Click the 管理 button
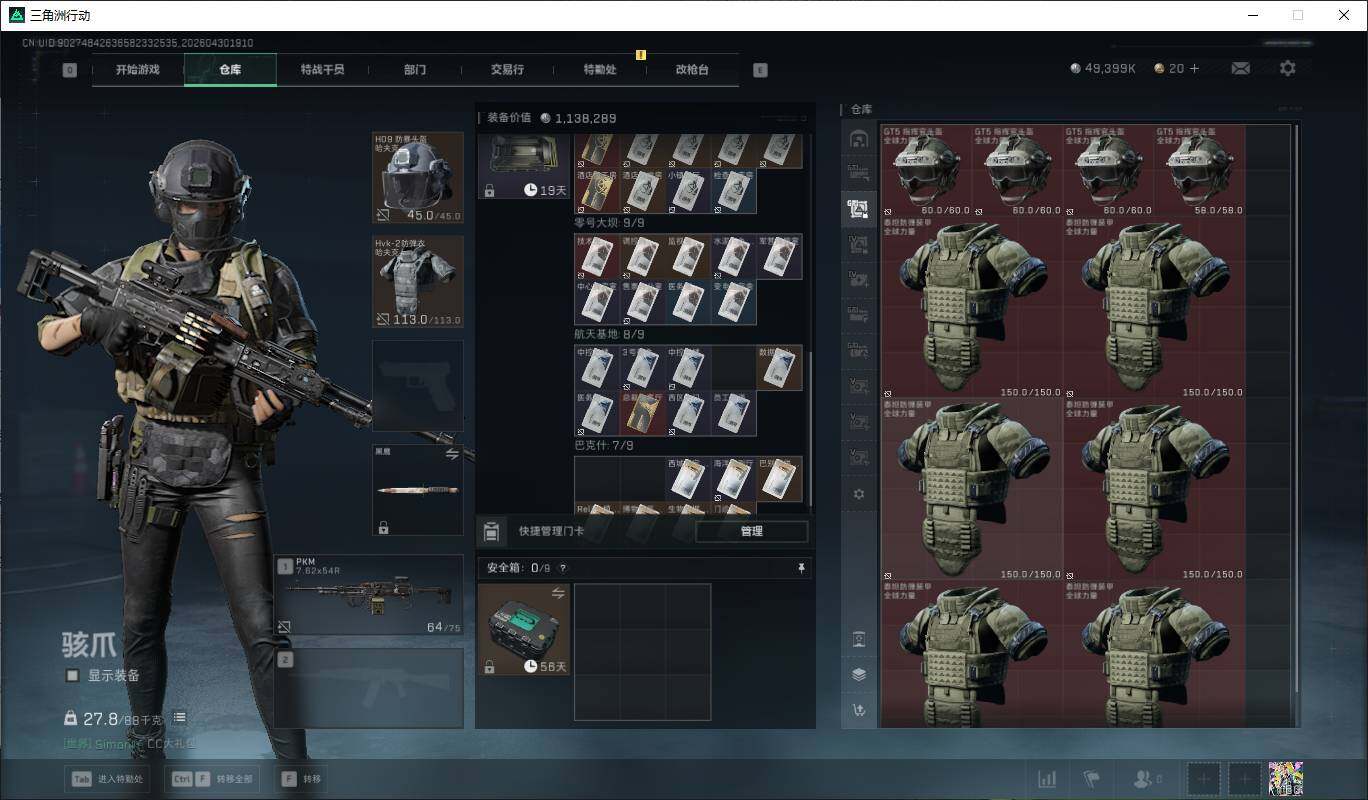The width and height of the screenshot is (1368, 800). point(751,531)
